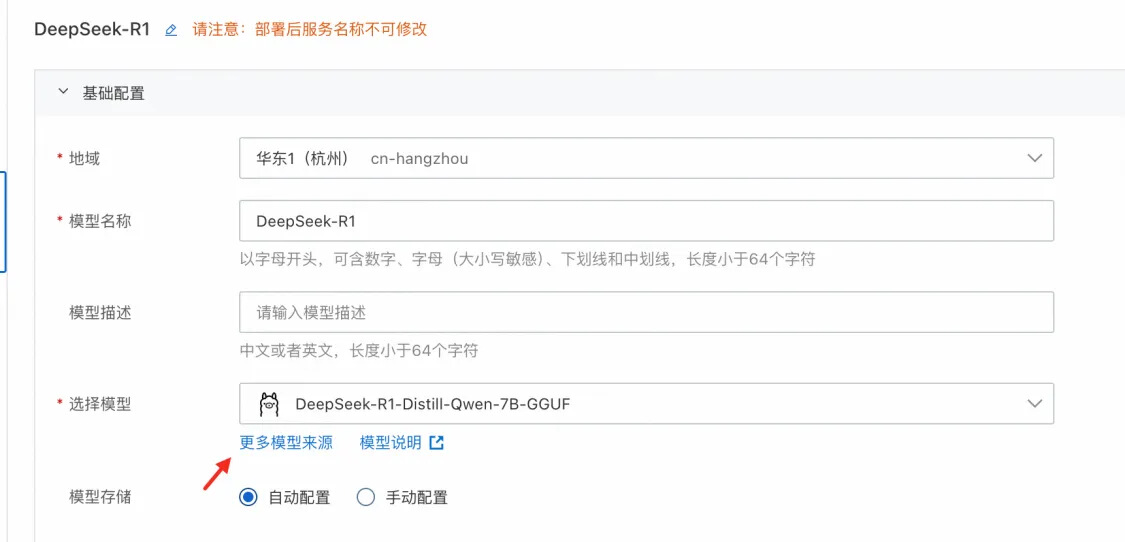This screenshot has height=542, width=1125.
Task: Click into the 模型描述 text field
Action: [x=646, y=313]
